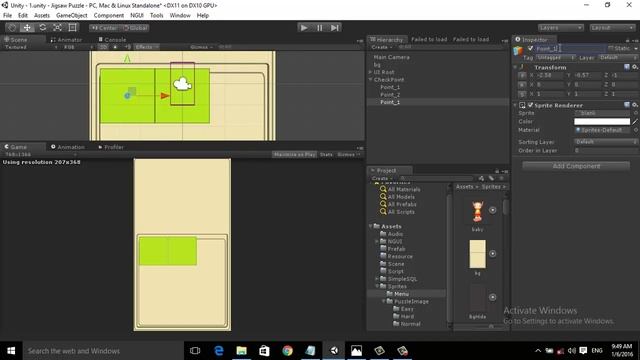Image resolution: width=640 pixels, height=360 pixels.
Task: Toggle Global/Local handle orientation
Action: [135, 28]
